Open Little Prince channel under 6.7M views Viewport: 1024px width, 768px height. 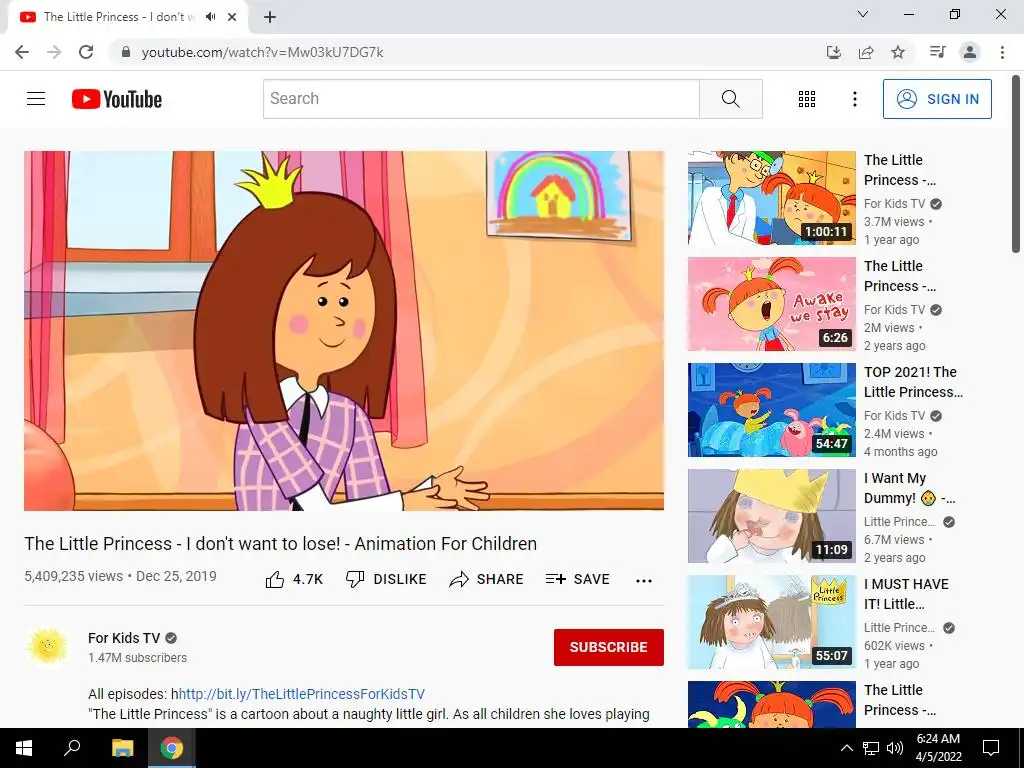point(899,522)
